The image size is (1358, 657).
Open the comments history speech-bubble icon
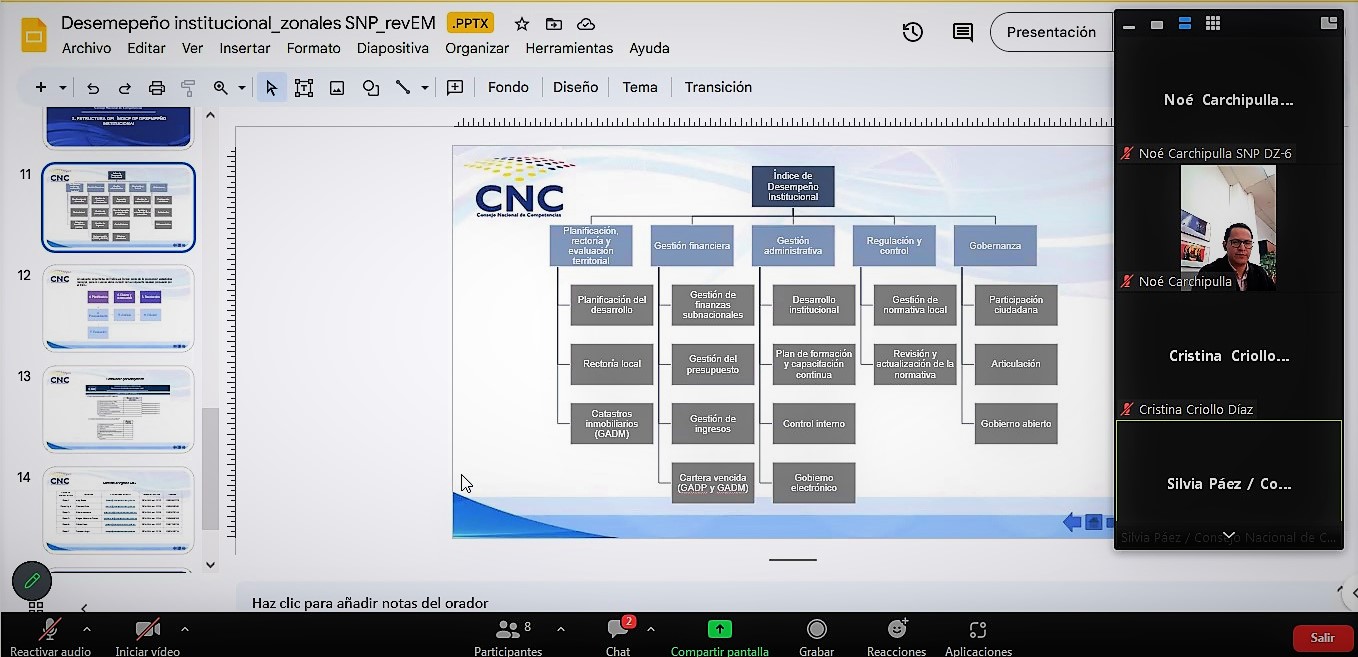pos(962,32)
